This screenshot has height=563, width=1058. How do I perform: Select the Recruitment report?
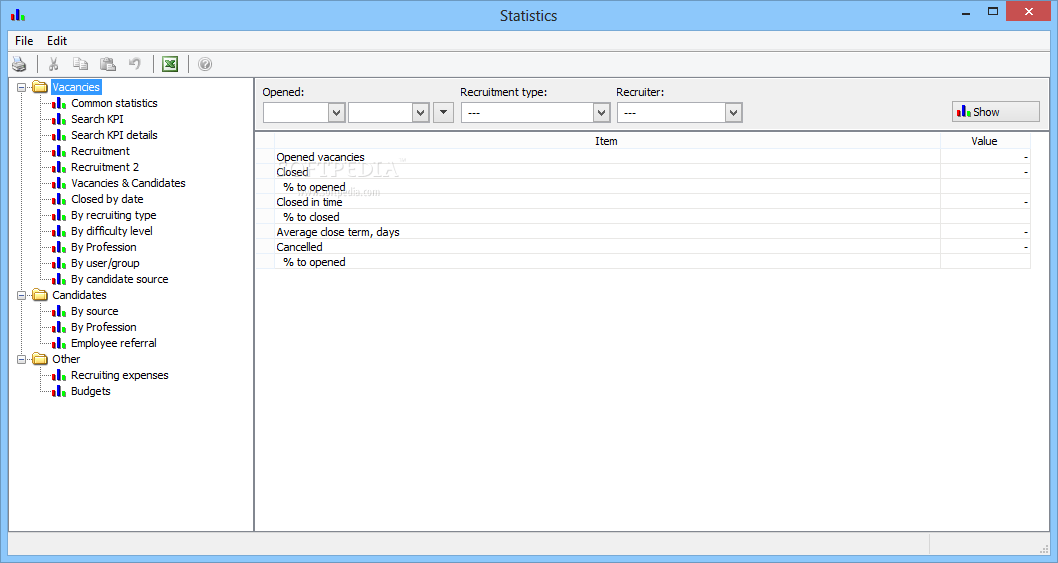tap(101, 151)
